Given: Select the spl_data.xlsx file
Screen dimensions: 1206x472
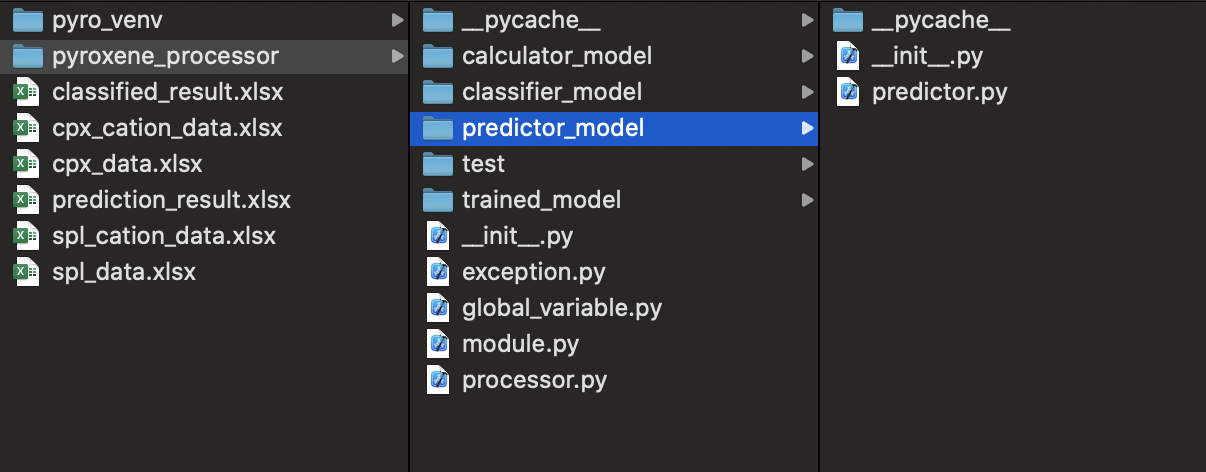Looking at the screenshot, I should (124, 272).
